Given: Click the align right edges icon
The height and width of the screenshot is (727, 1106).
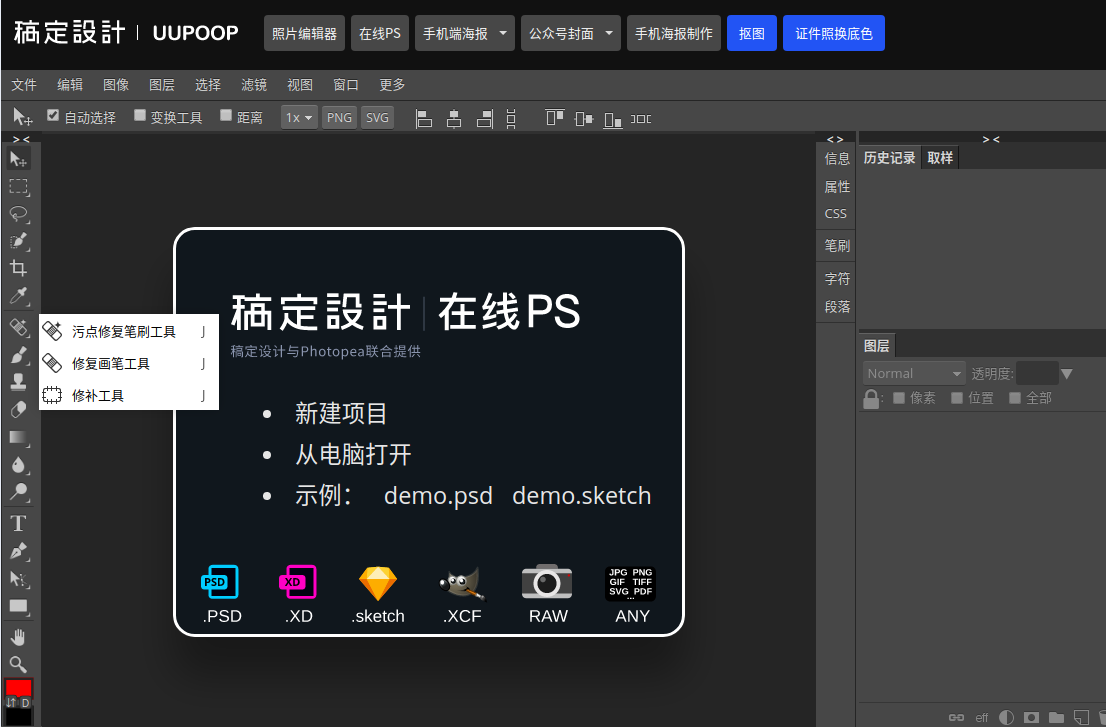Looking at the screenshot, I should click(x=485, y=118).
